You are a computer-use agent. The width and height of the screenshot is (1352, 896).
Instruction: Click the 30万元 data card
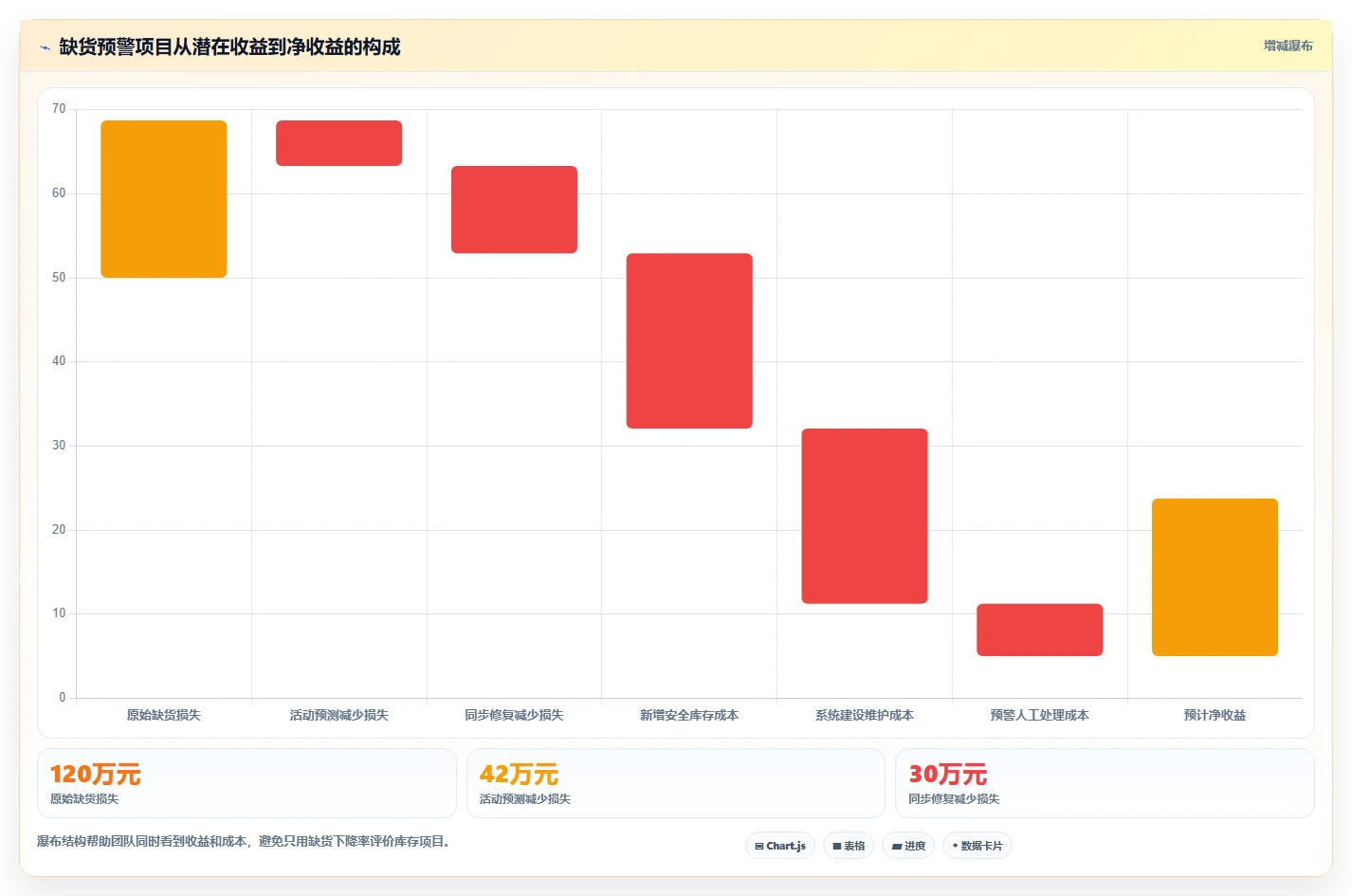[1105, 783]
